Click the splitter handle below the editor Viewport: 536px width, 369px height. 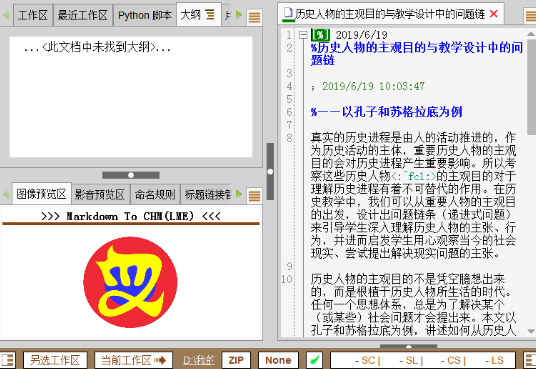[408, 346]
